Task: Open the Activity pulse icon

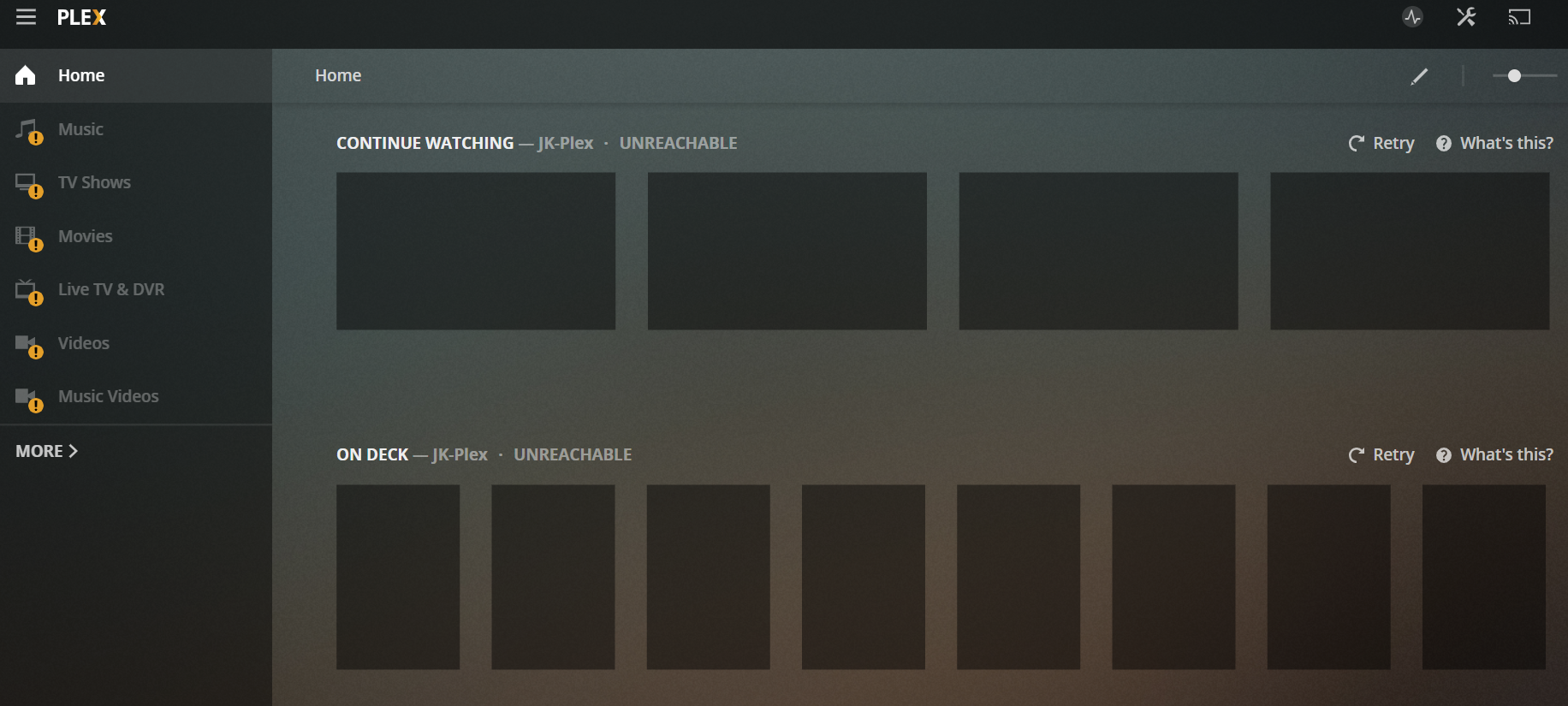Action: [1412, 16]
